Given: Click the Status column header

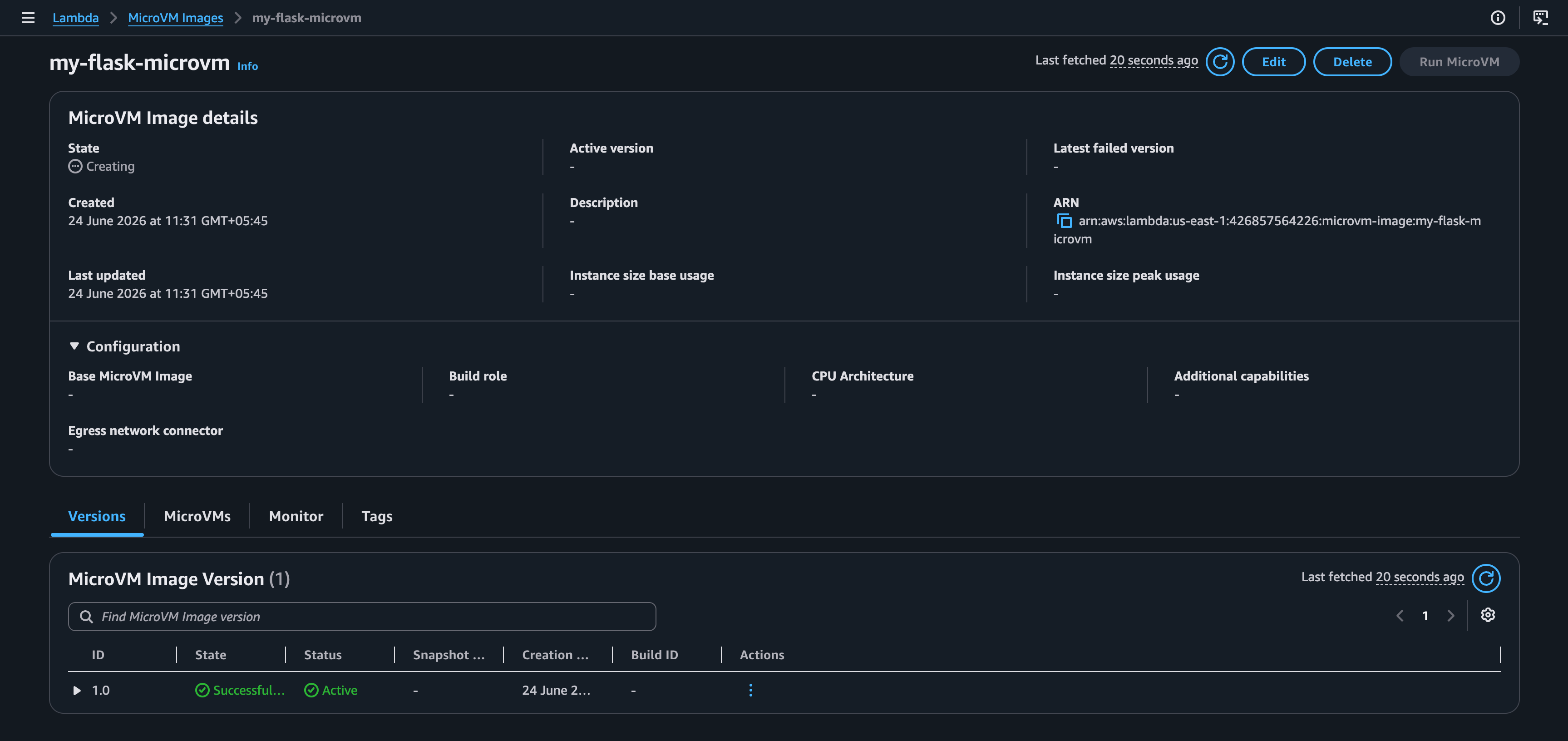Looking at the screenshot, I should pos(323,655).
